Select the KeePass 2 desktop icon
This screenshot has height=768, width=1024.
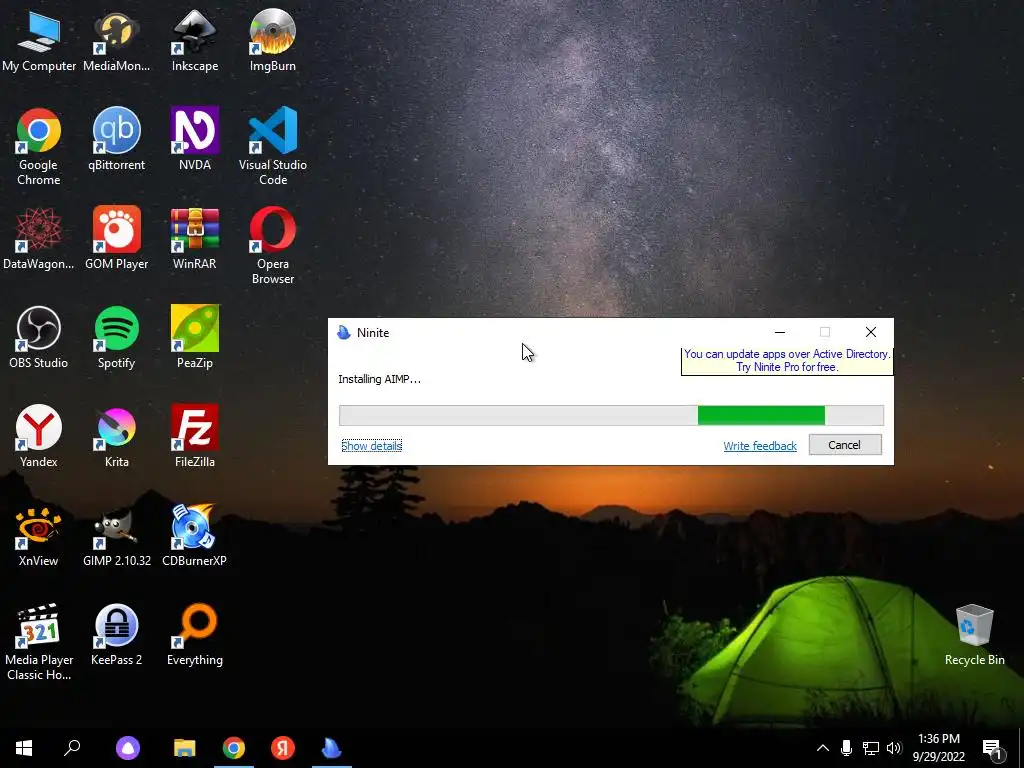(116, 634)
